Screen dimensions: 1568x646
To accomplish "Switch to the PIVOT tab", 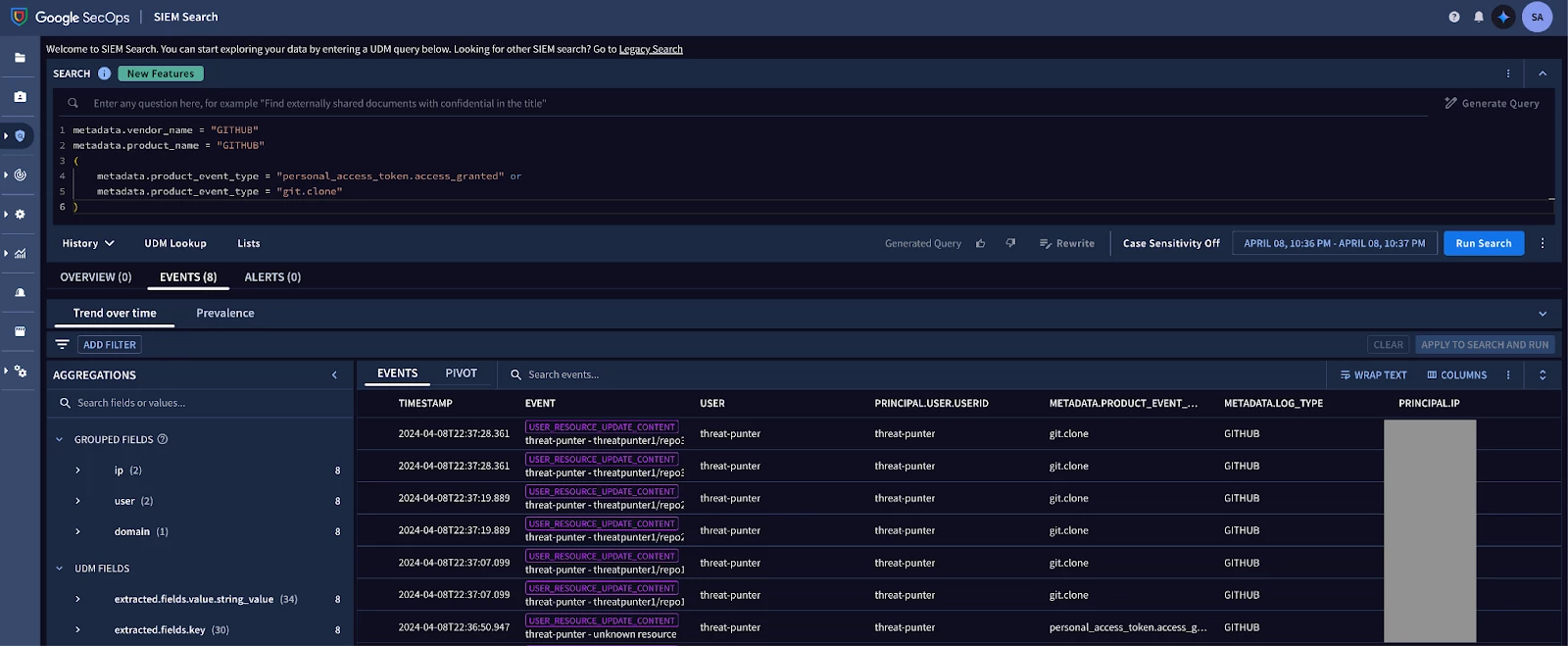I will coord(461,373).
